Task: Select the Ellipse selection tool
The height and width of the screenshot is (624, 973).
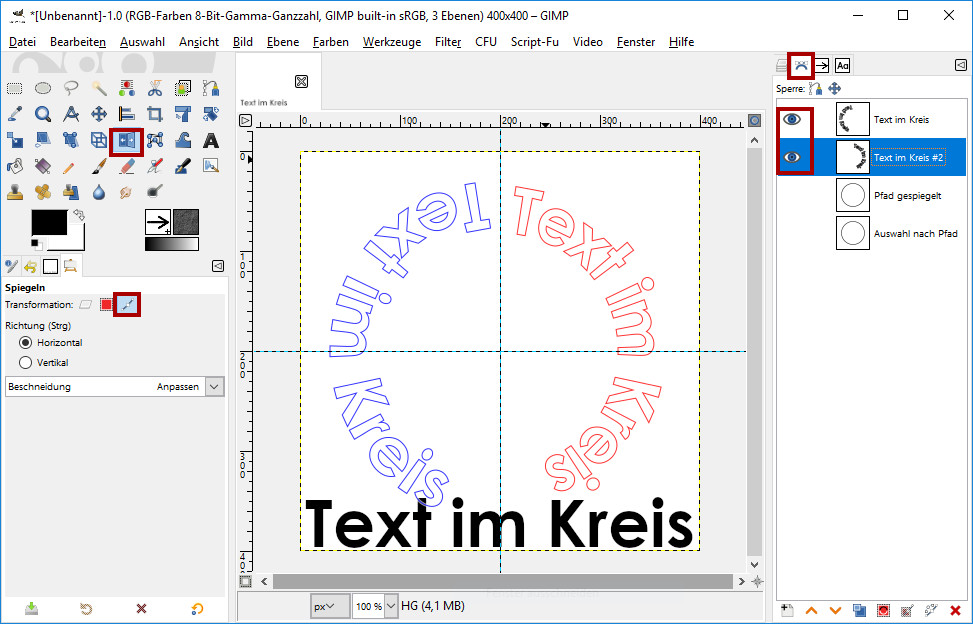Action: pyautogui.click(x=43, y=88)
